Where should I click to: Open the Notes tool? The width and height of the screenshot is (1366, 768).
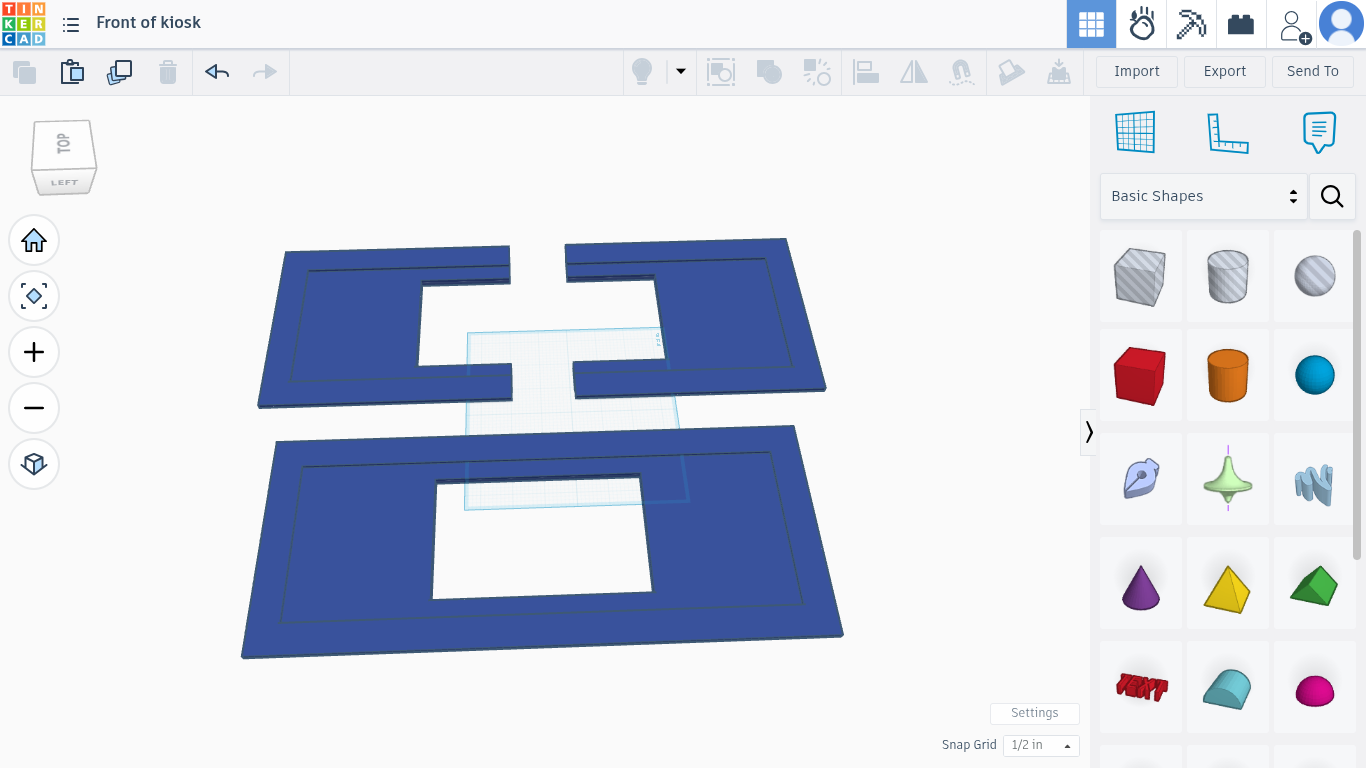1319,132
